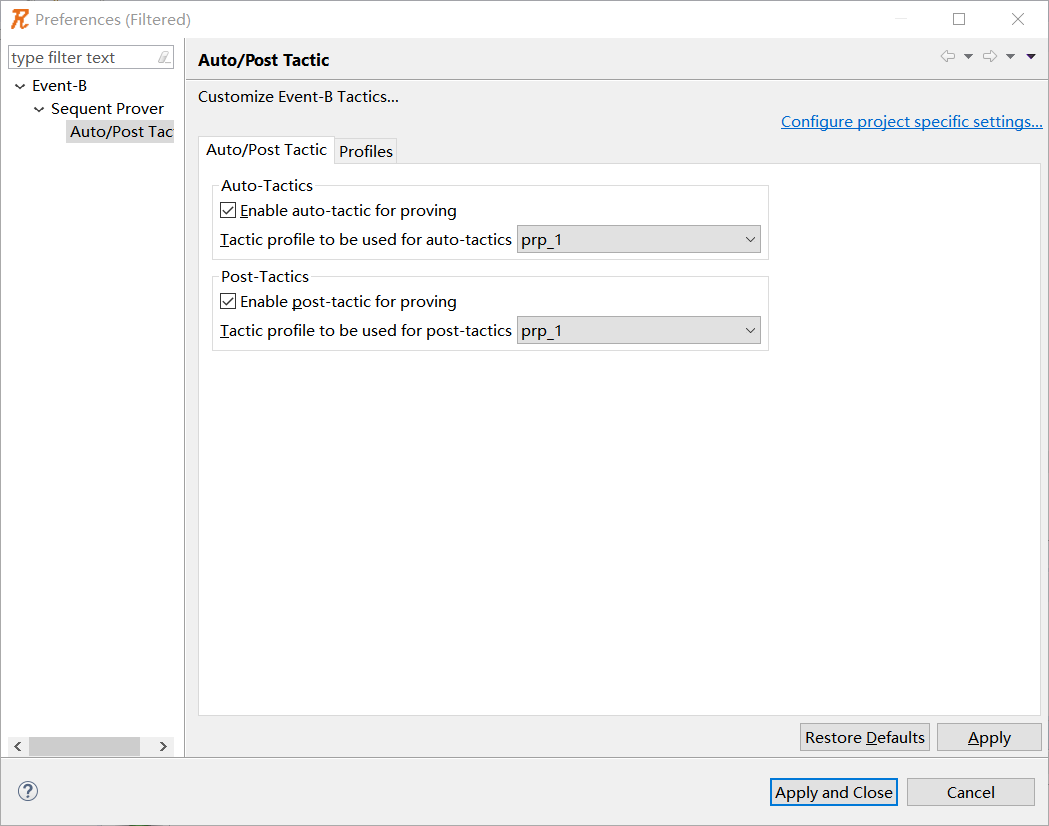The image size is (1049, 826).
Task: Open the preferences view menu triangle
Action: (1031, 56)
